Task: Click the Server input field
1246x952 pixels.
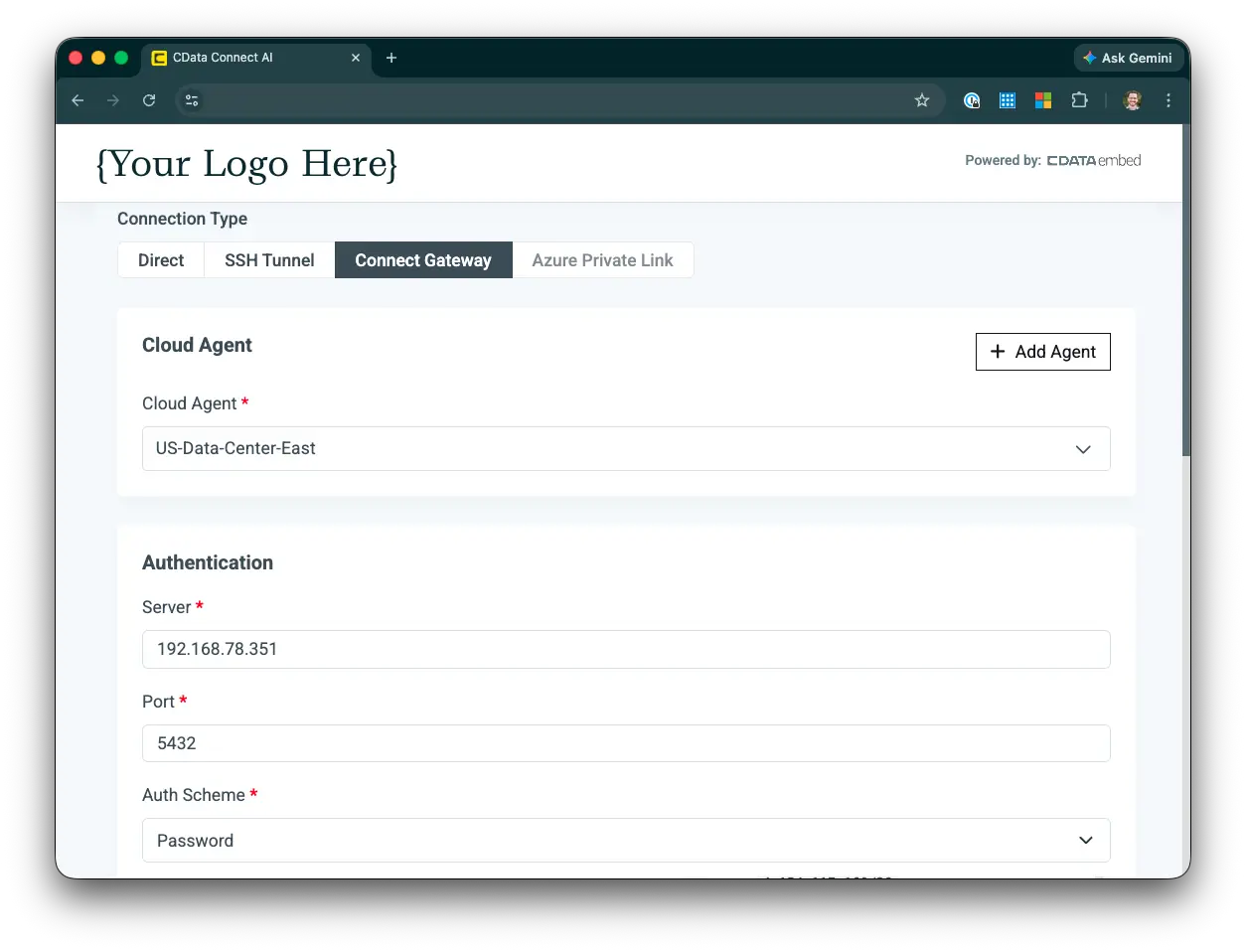Action: point(626,649)
